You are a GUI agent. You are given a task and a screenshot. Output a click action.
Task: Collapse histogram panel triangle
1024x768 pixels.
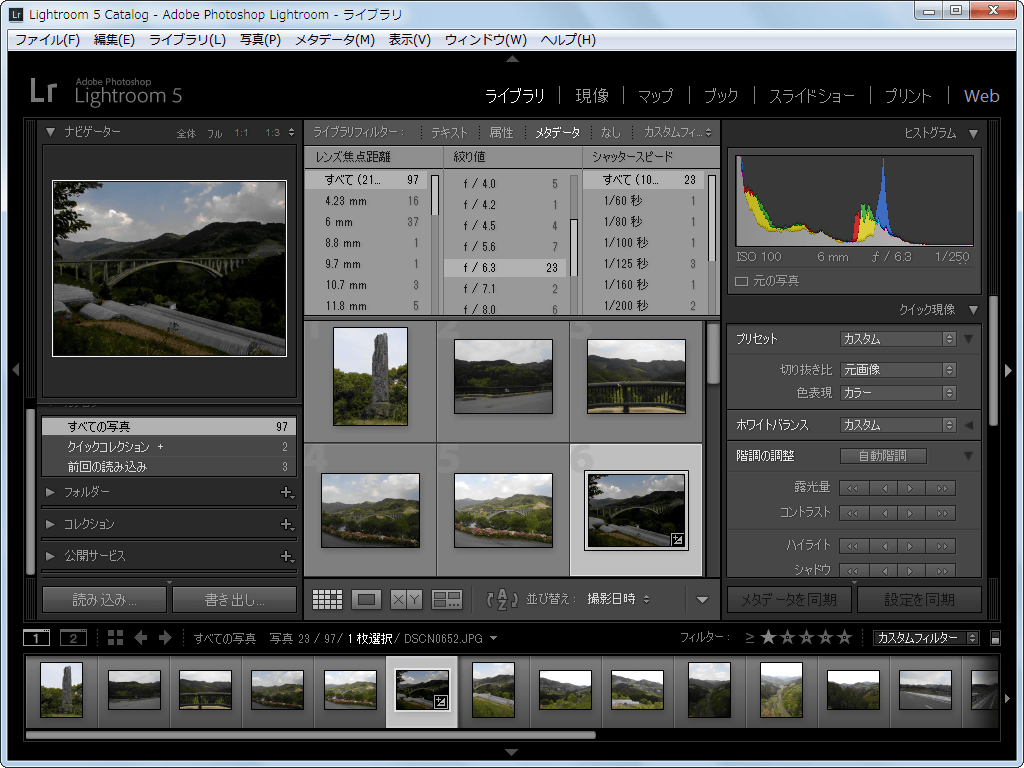click(x=974, y=134)
